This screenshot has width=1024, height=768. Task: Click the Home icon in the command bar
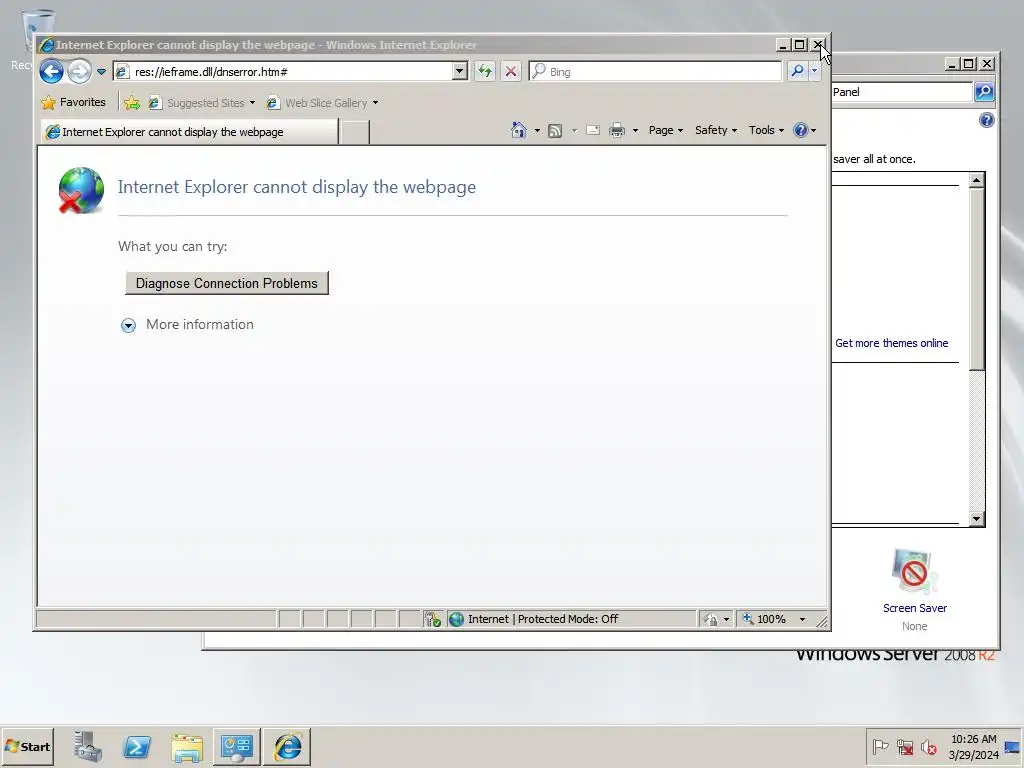(x=519, y=130)
